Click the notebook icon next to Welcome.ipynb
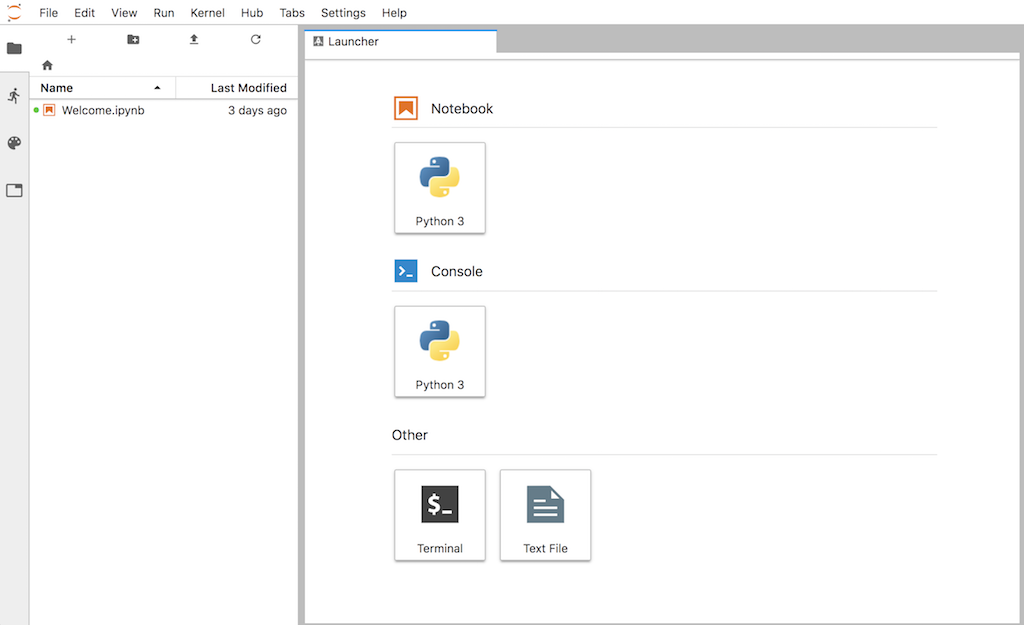The width and height of the screenshot is (1024, 625). (x=49, y=110)
